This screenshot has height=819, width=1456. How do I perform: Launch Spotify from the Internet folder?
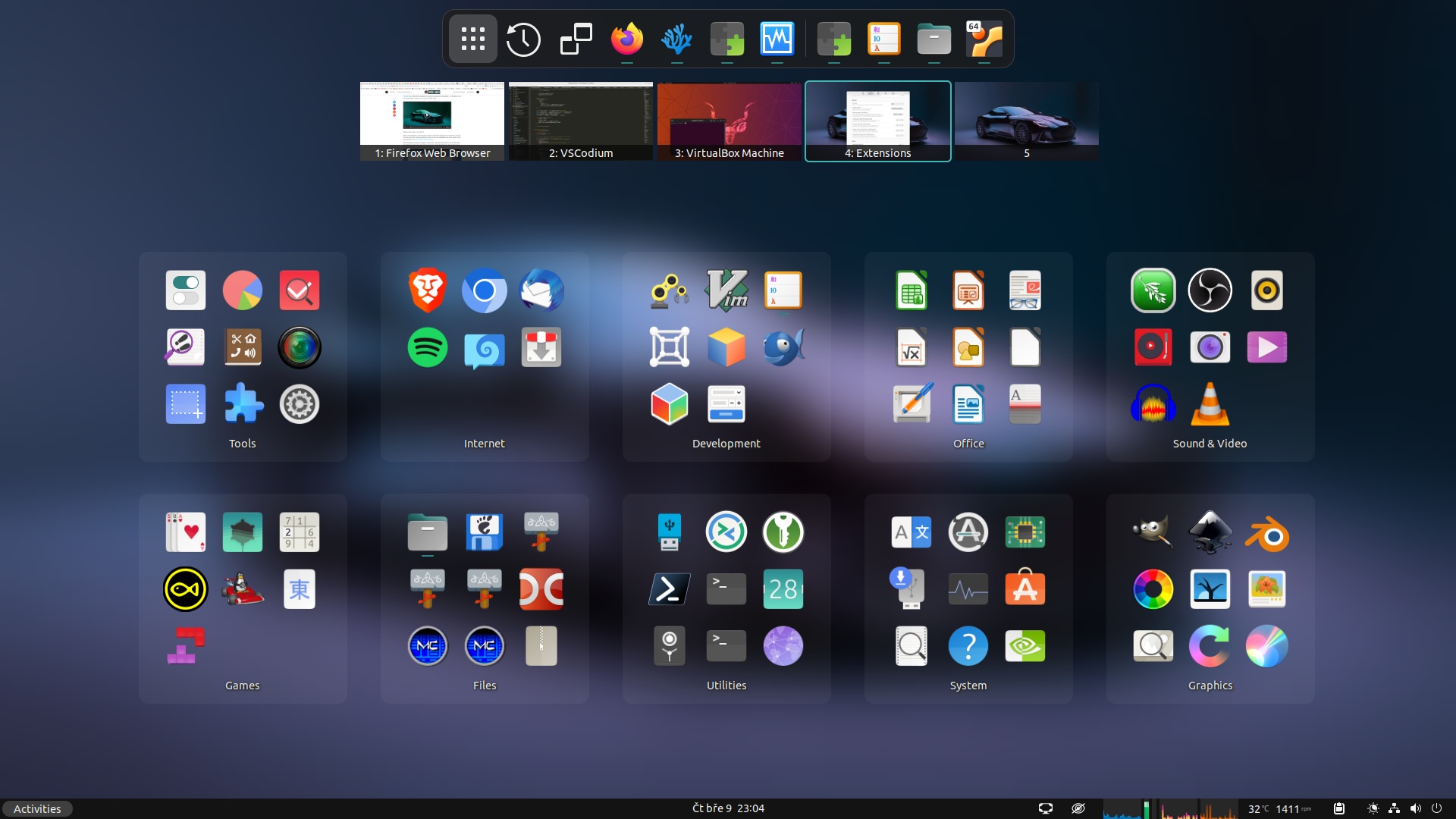coord(427,347)
